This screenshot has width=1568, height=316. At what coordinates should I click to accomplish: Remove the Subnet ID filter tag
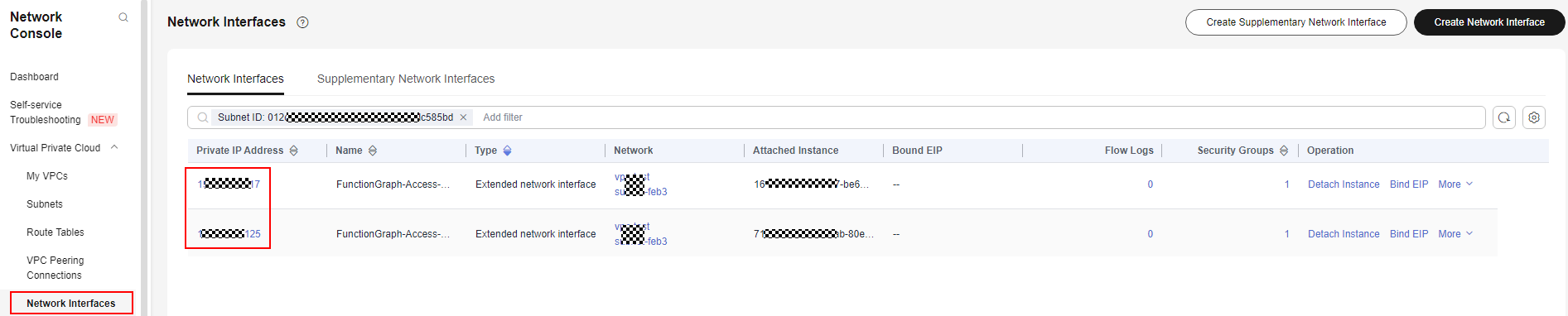point(464,117)
